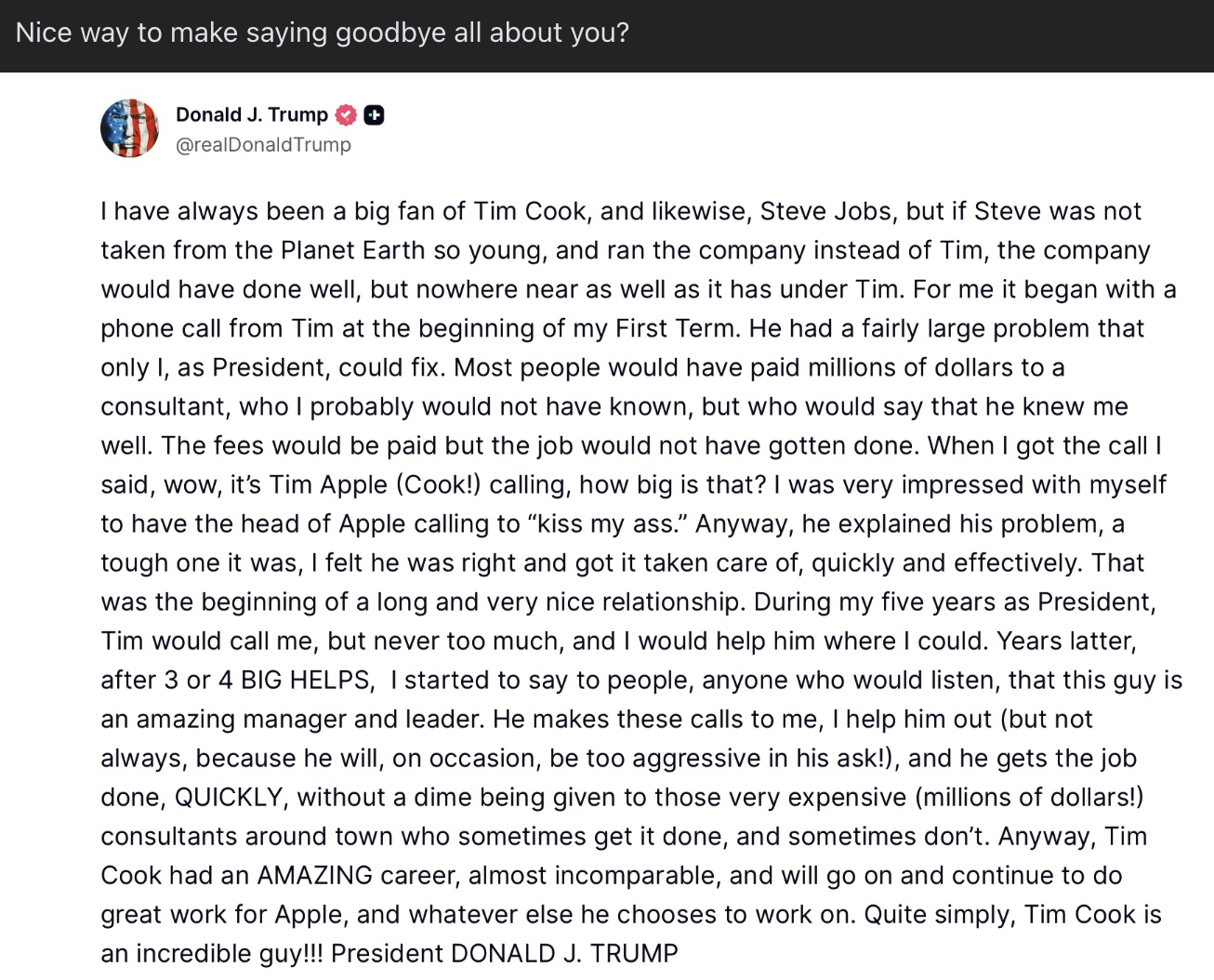Click the "President DONALD J. TRUMP" signature
This screenshot has width=1214, height=980.
point(505,953)
